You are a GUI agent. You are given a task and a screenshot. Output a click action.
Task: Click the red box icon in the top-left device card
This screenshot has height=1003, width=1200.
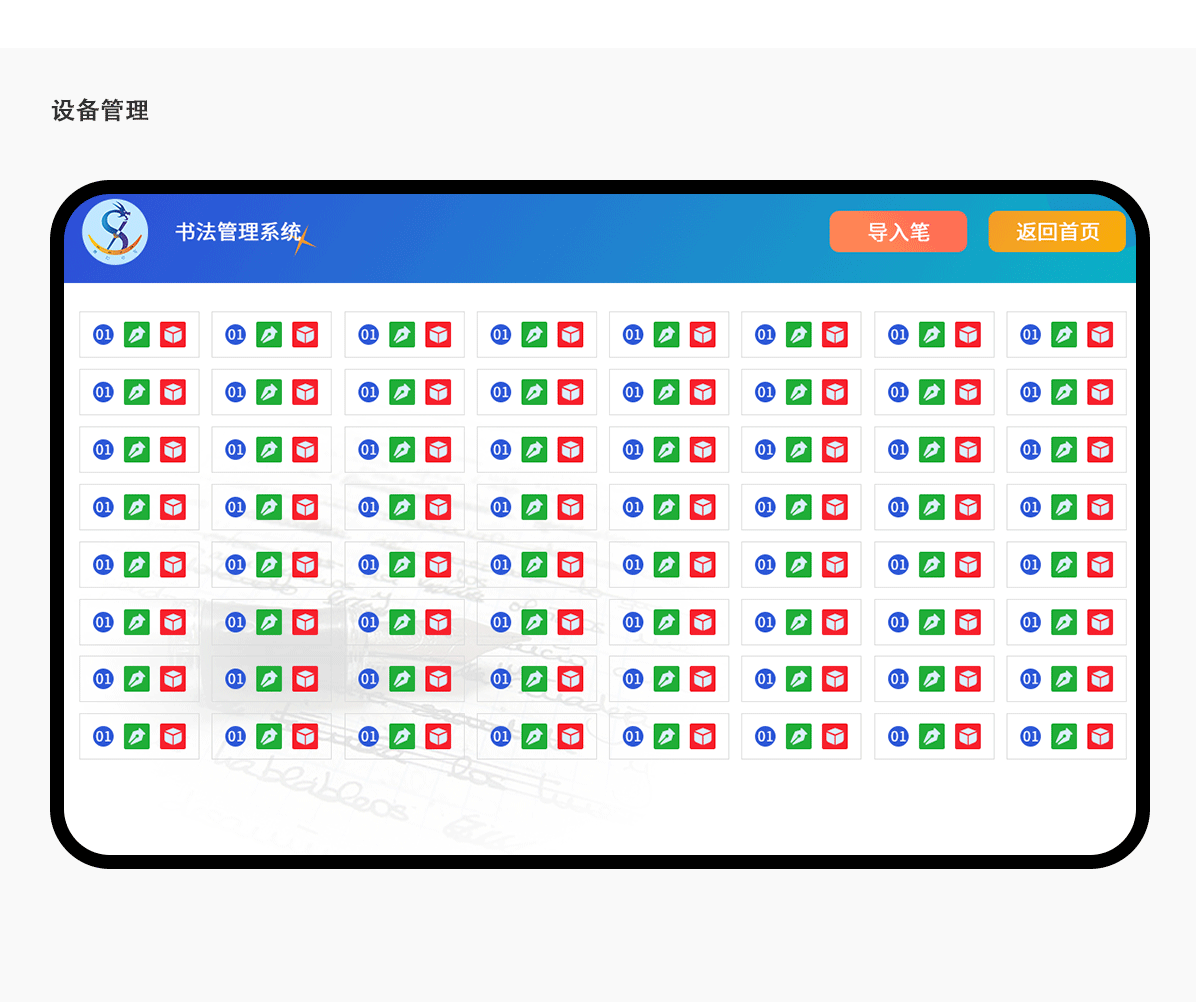(x=173, y=335)
